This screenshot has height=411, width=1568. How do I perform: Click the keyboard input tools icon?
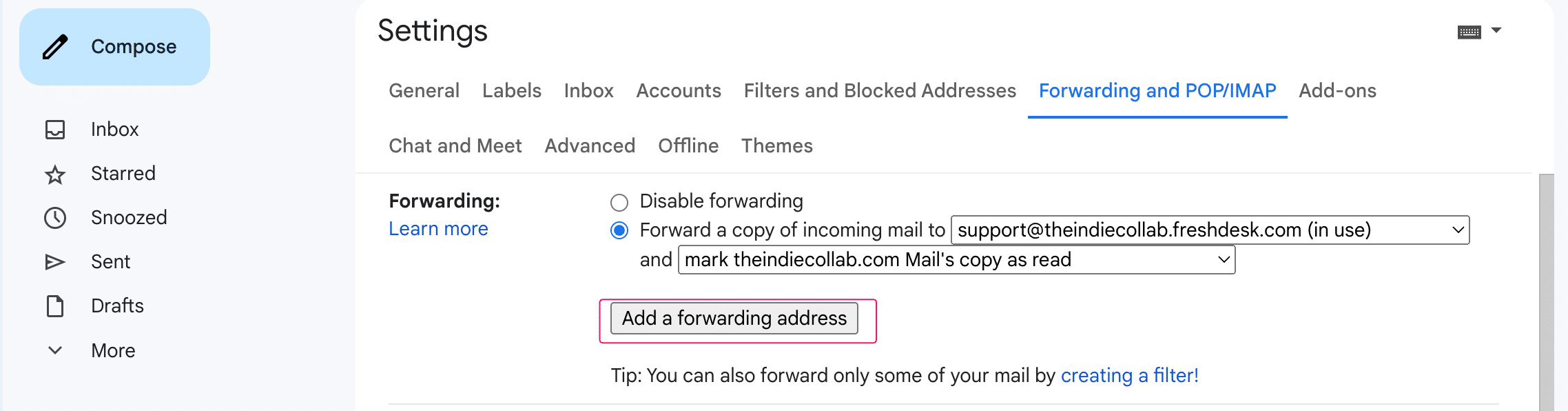pyautogui.click(x=1469, y=32)
